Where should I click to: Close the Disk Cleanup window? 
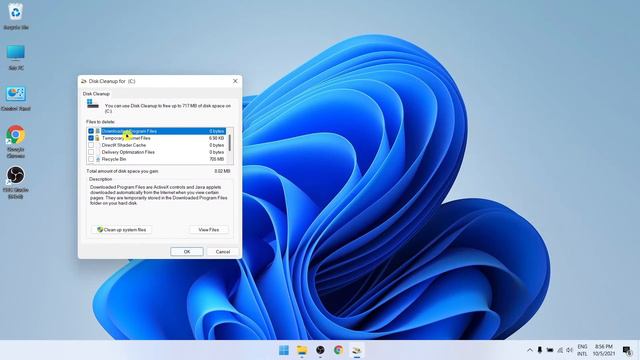tap(235, 81)
